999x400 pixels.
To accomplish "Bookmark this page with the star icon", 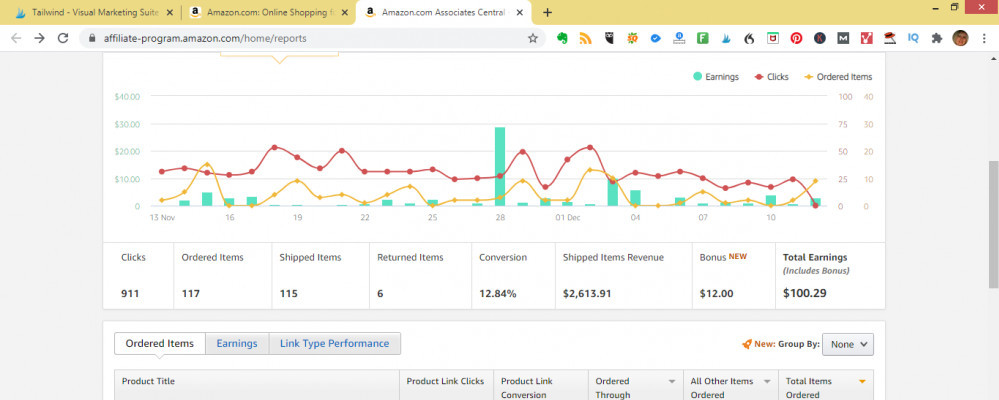I will coord(533,38).
